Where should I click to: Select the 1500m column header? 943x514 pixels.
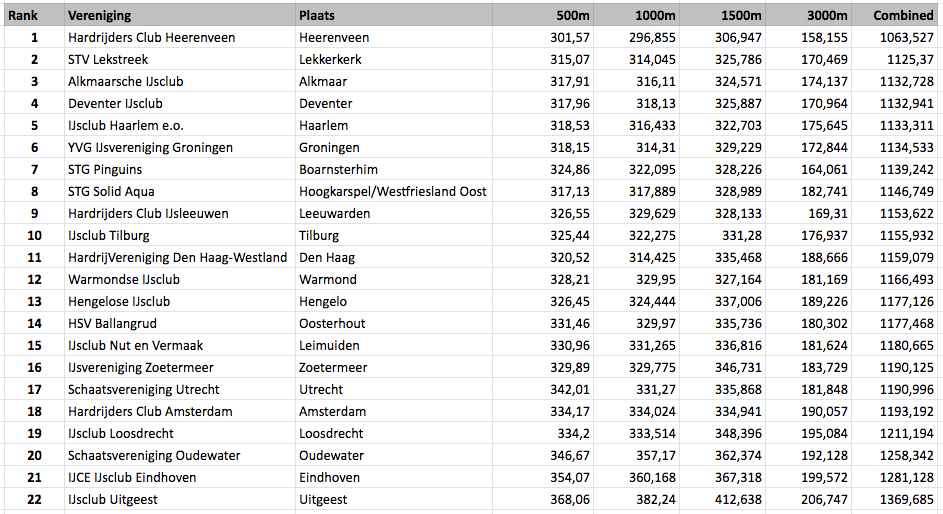722,15
